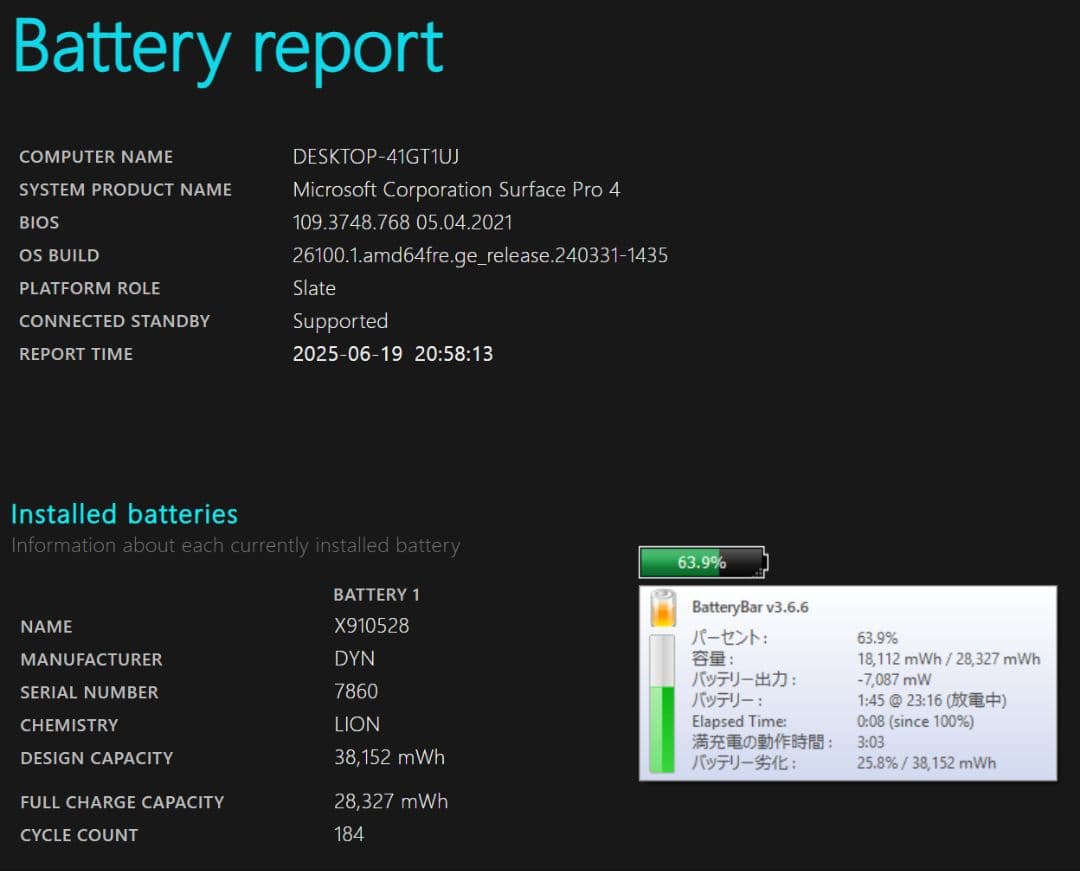Click full runtime value "3:03"
1080x871 pixels.
point(870,742)
